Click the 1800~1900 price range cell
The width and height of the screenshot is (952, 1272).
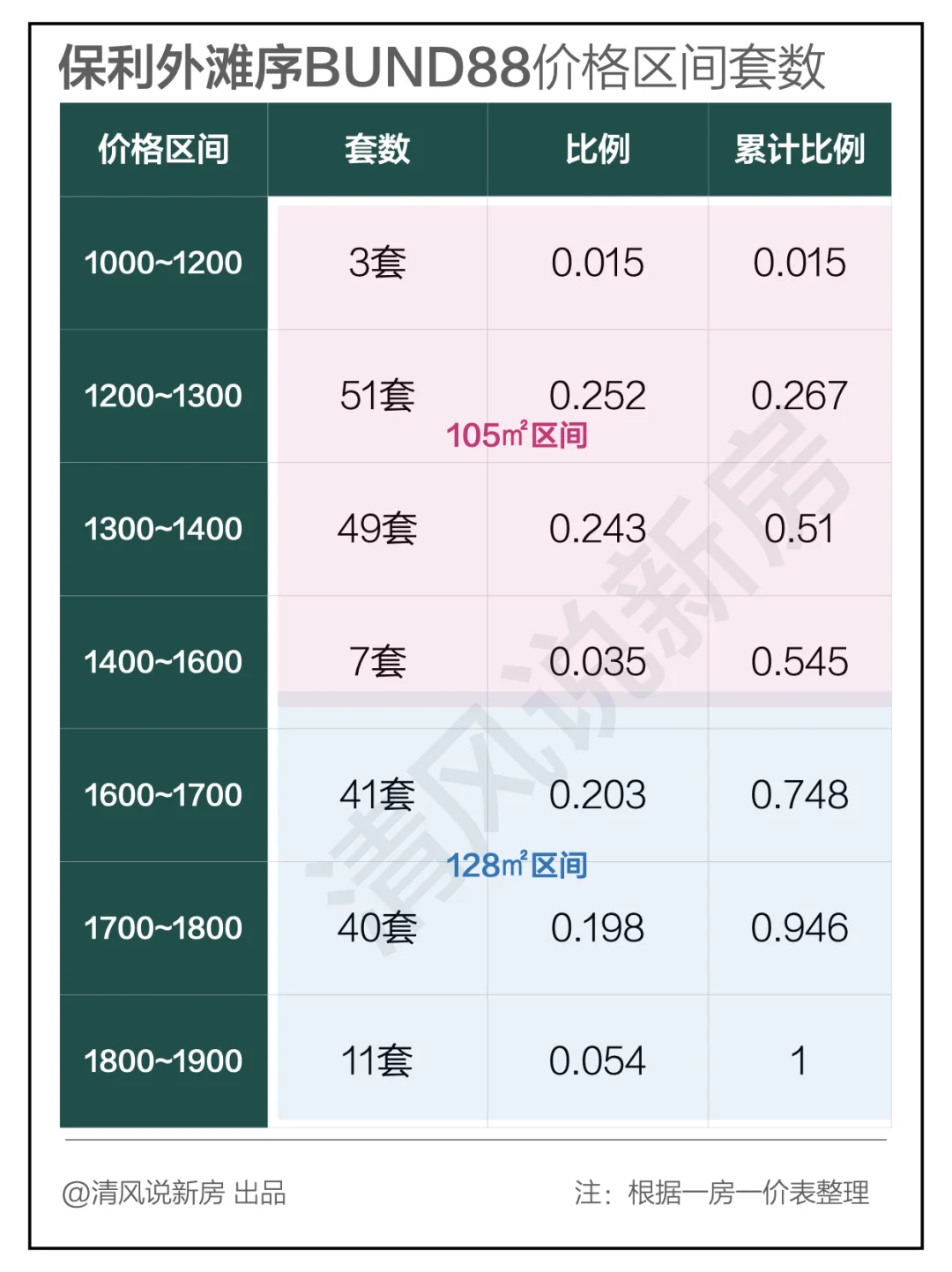[164, 1061]
